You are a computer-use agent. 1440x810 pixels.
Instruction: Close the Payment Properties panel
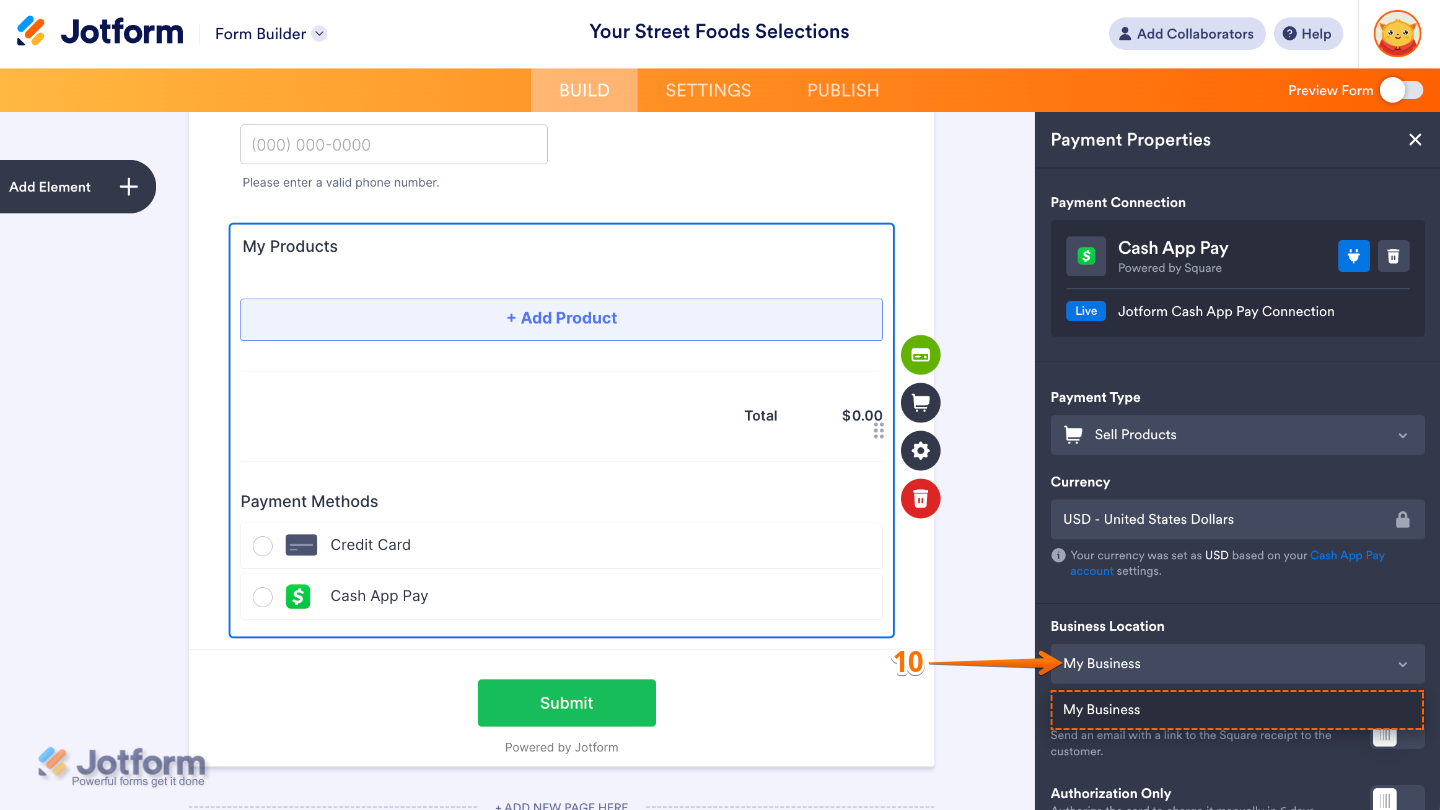tap(1415, 140)
